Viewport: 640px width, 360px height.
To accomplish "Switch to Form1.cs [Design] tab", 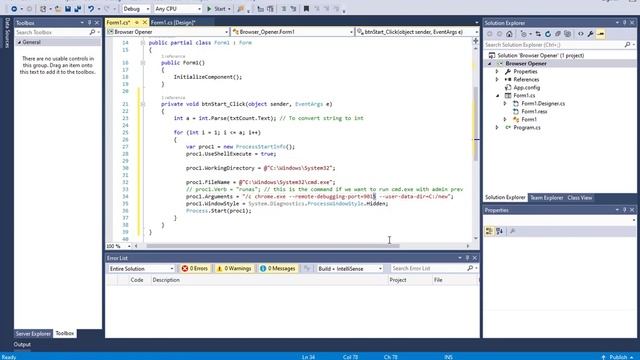I will 173,22.
